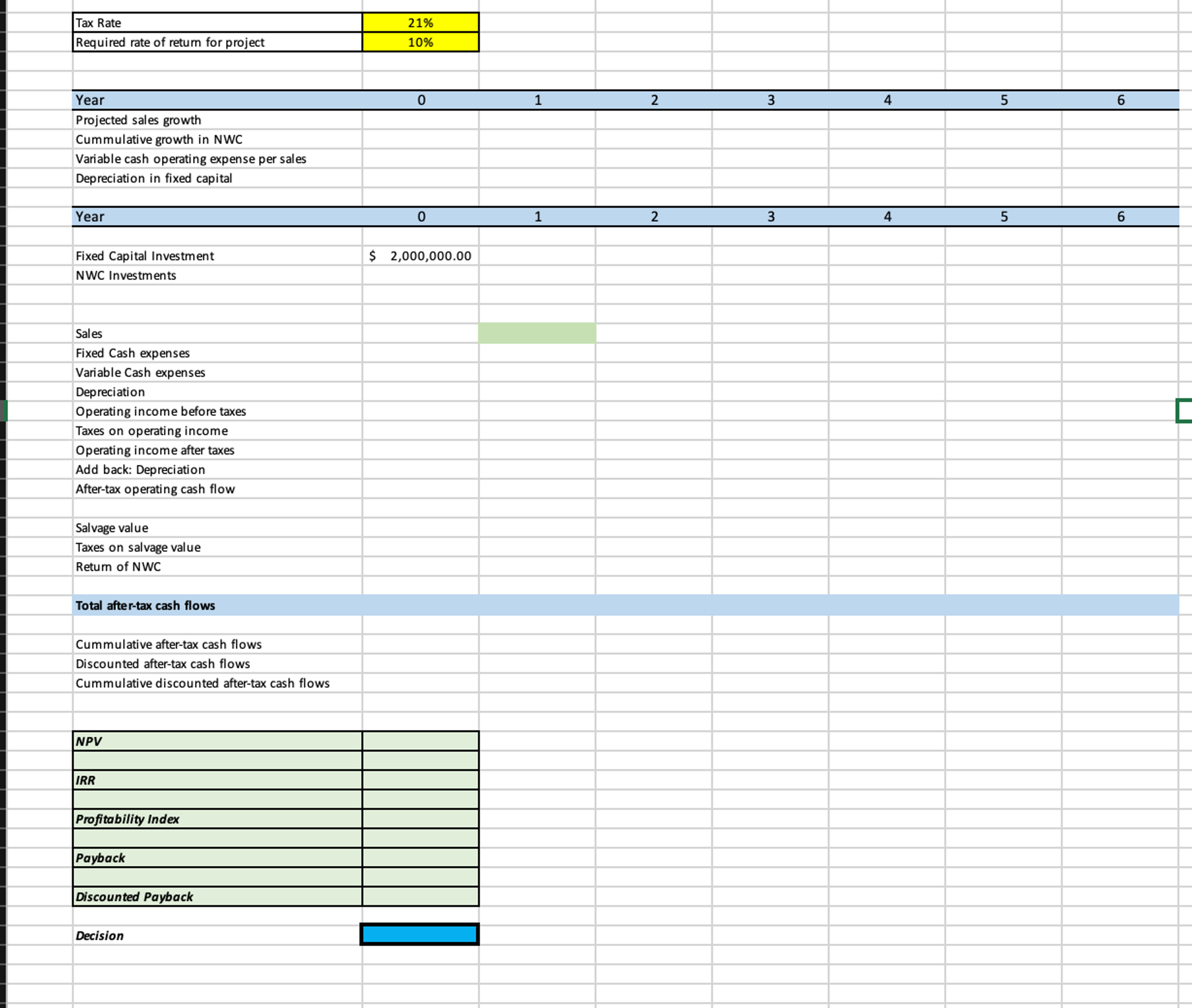
Task: Select the Discounted Payback value cell
Action: (420, 897)
